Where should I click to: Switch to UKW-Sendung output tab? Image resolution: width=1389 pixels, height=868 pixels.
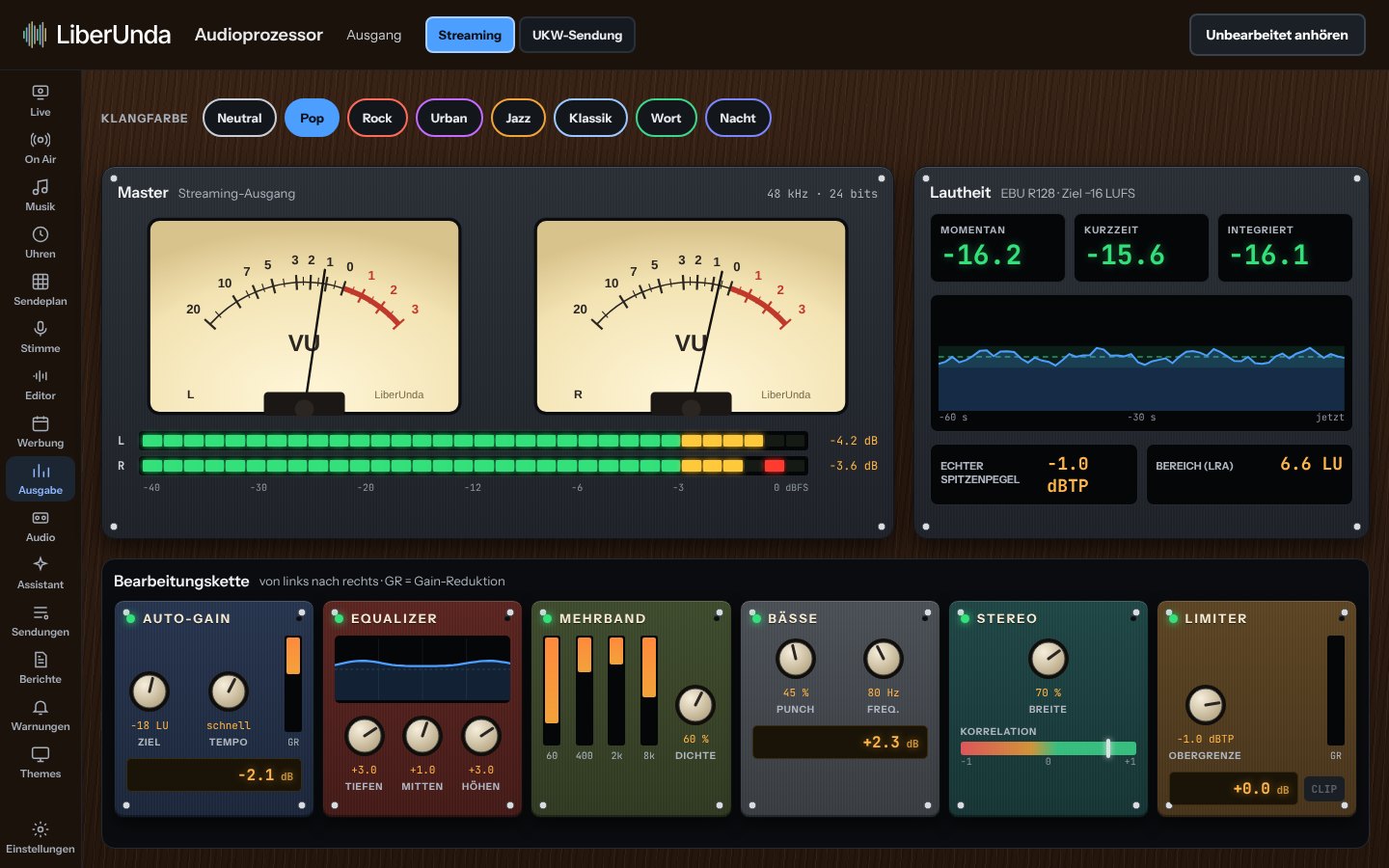coord(577,35)
